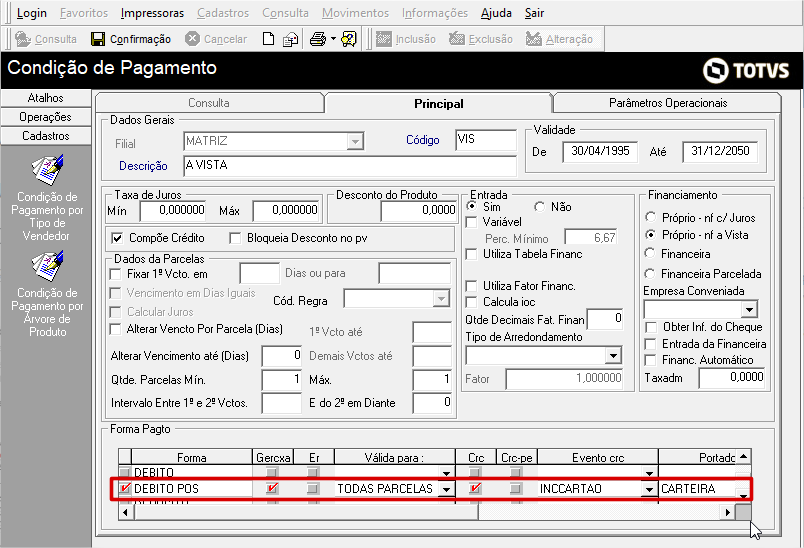Viewport: 804px width, 548px height.
Task: Open the Impressoras menu
Action: 152,13
